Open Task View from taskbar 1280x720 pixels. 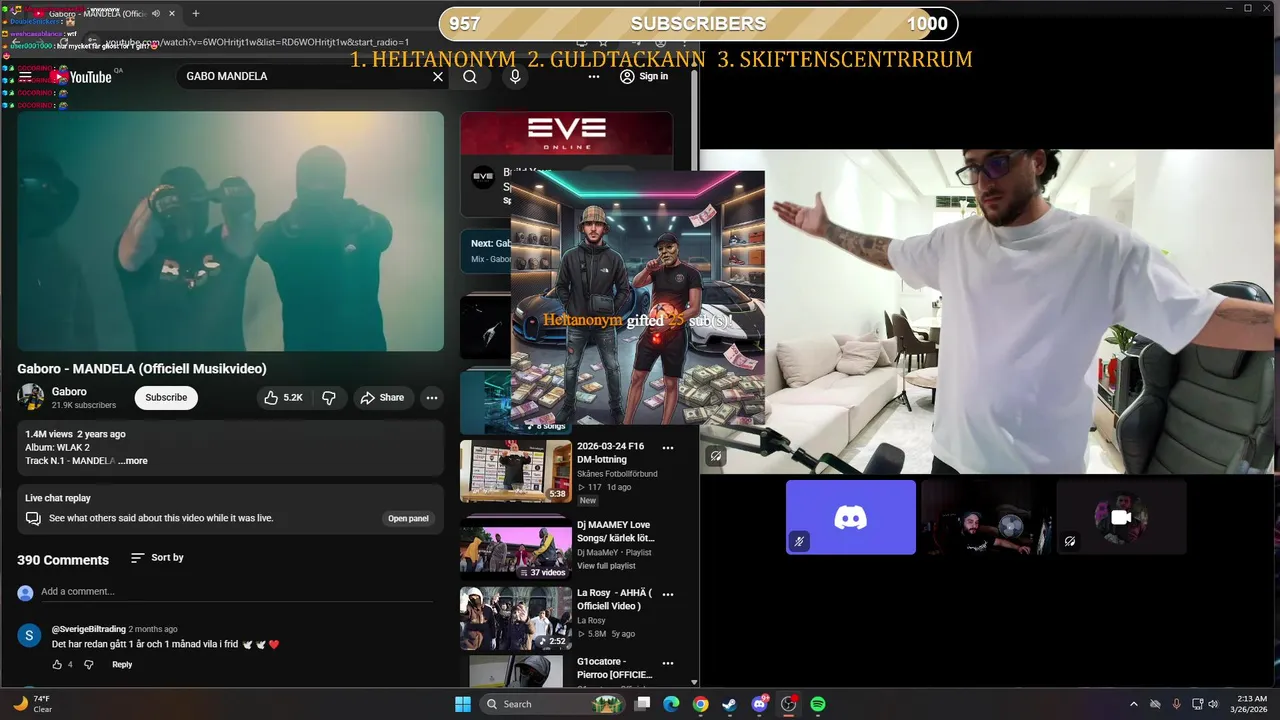643,704
